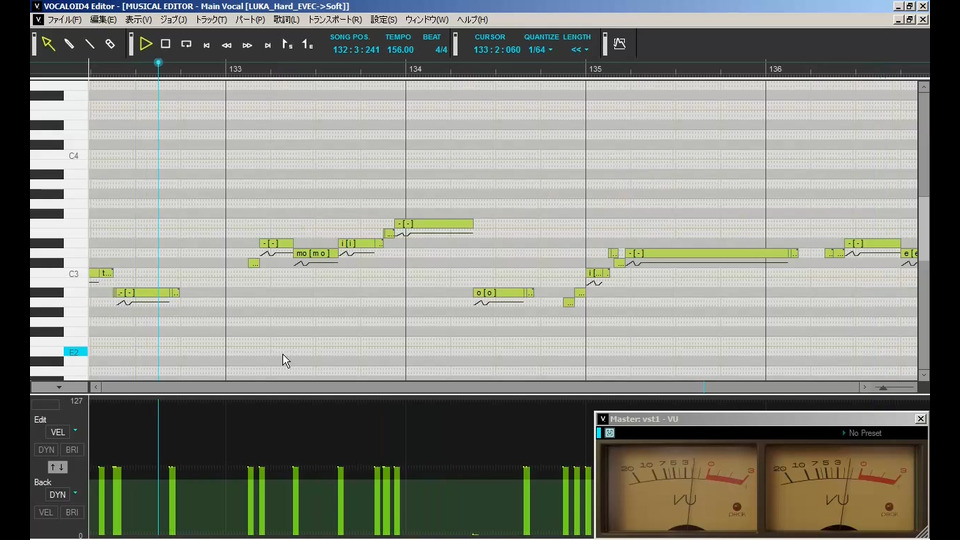Open the 歌詞(L) menu

coord(286,20)
